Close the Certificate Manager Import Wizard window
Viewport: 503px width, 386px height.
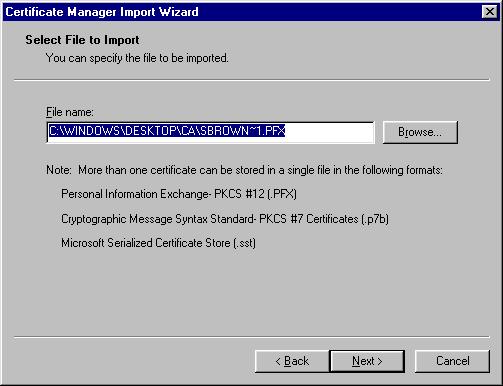coord(489,12)
